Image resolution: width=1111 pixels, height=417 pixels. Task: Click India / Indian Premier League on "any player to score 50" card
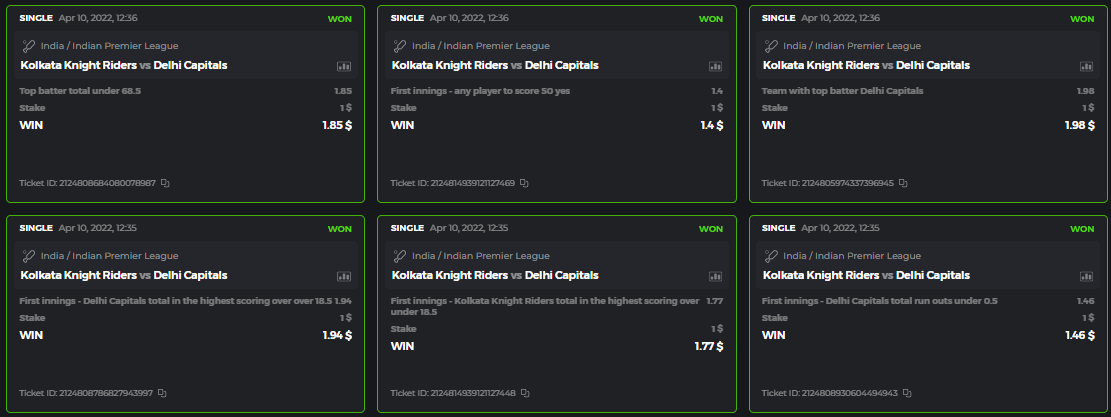(x=481, y=46)
